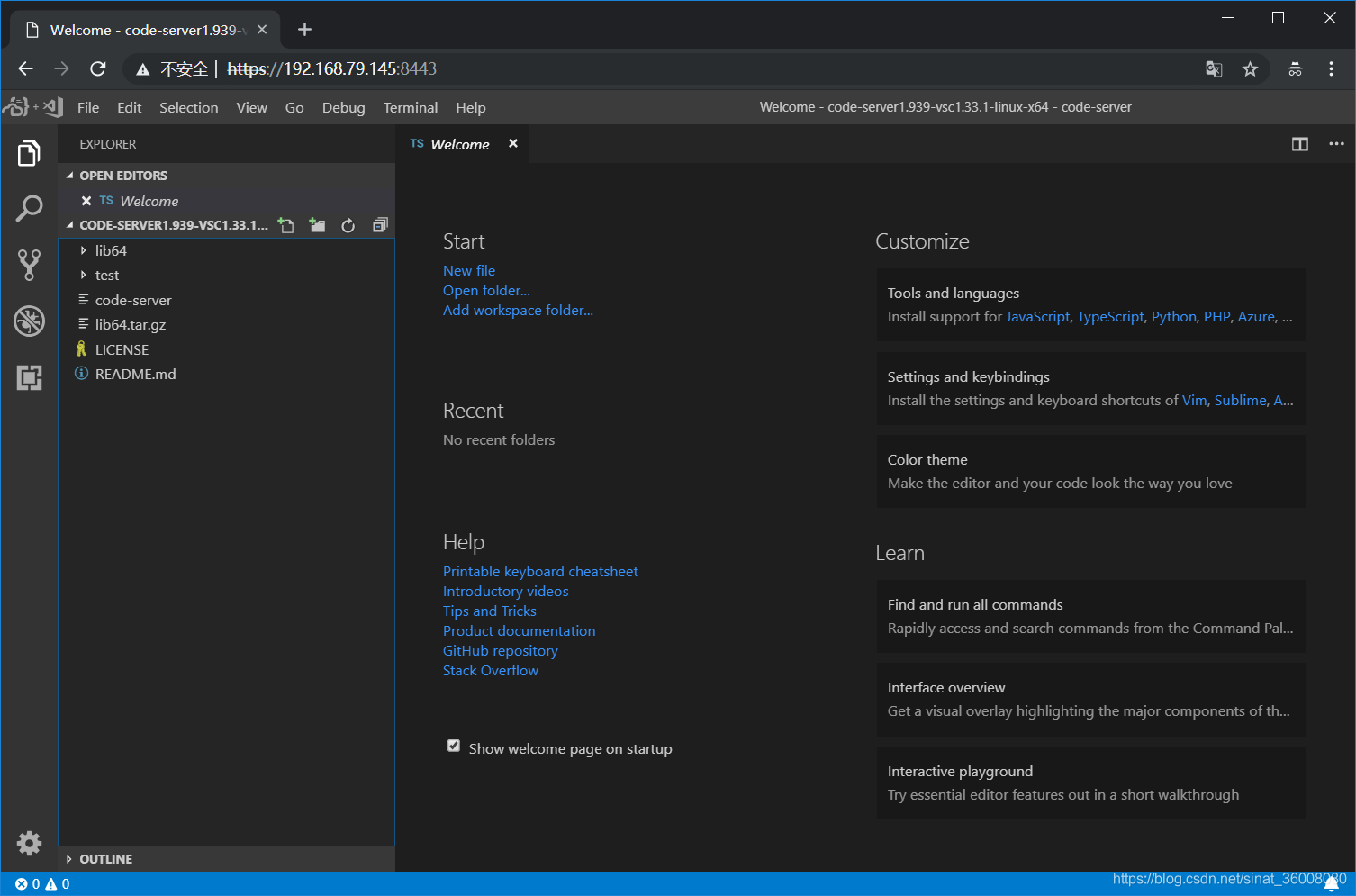This screenshot has width=1356, height=896.
Task: Open the Interface overview card
Action: click(1091, 700)
